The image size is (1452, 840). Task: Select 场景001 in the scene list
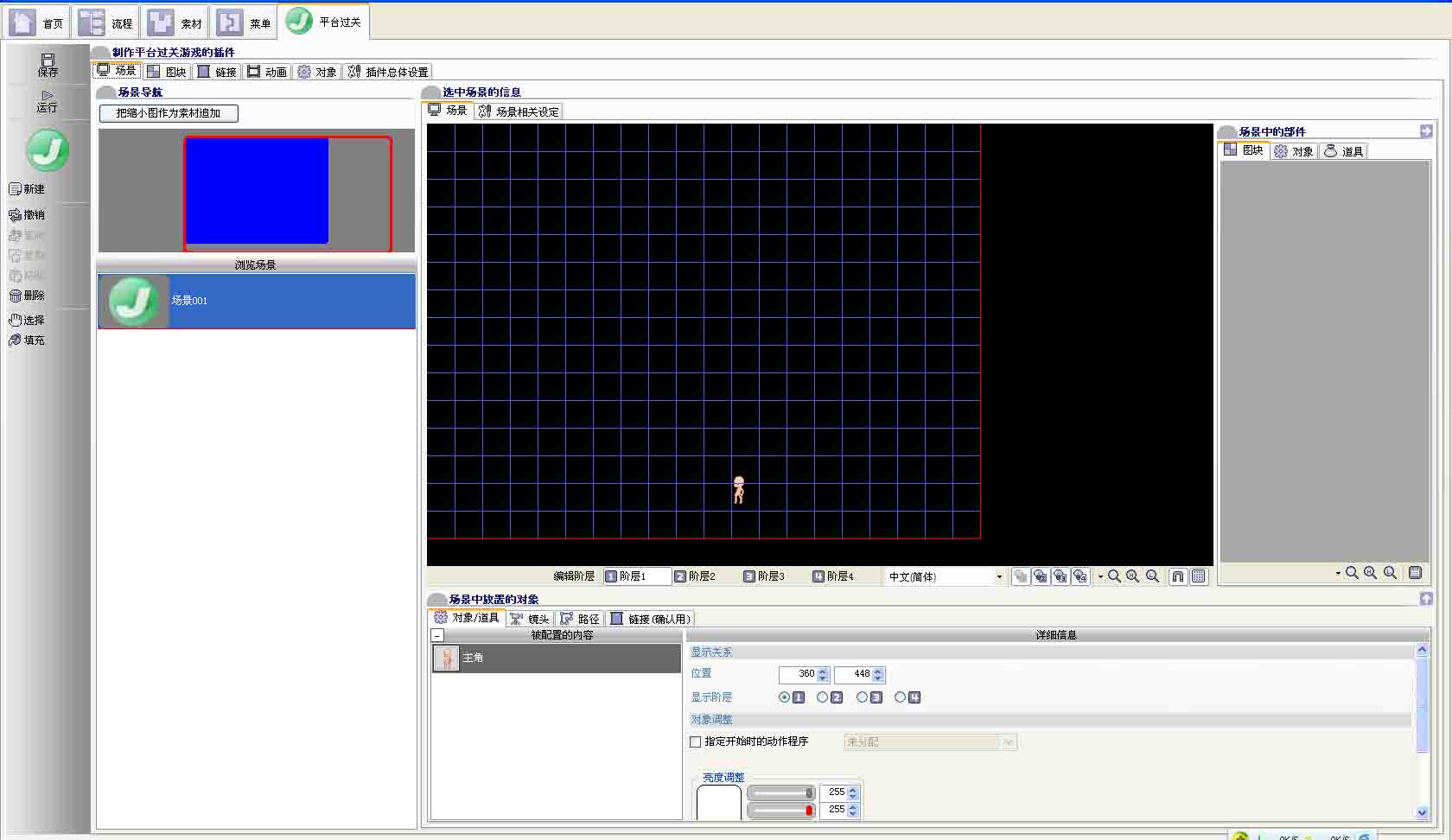tap(257, 301)
